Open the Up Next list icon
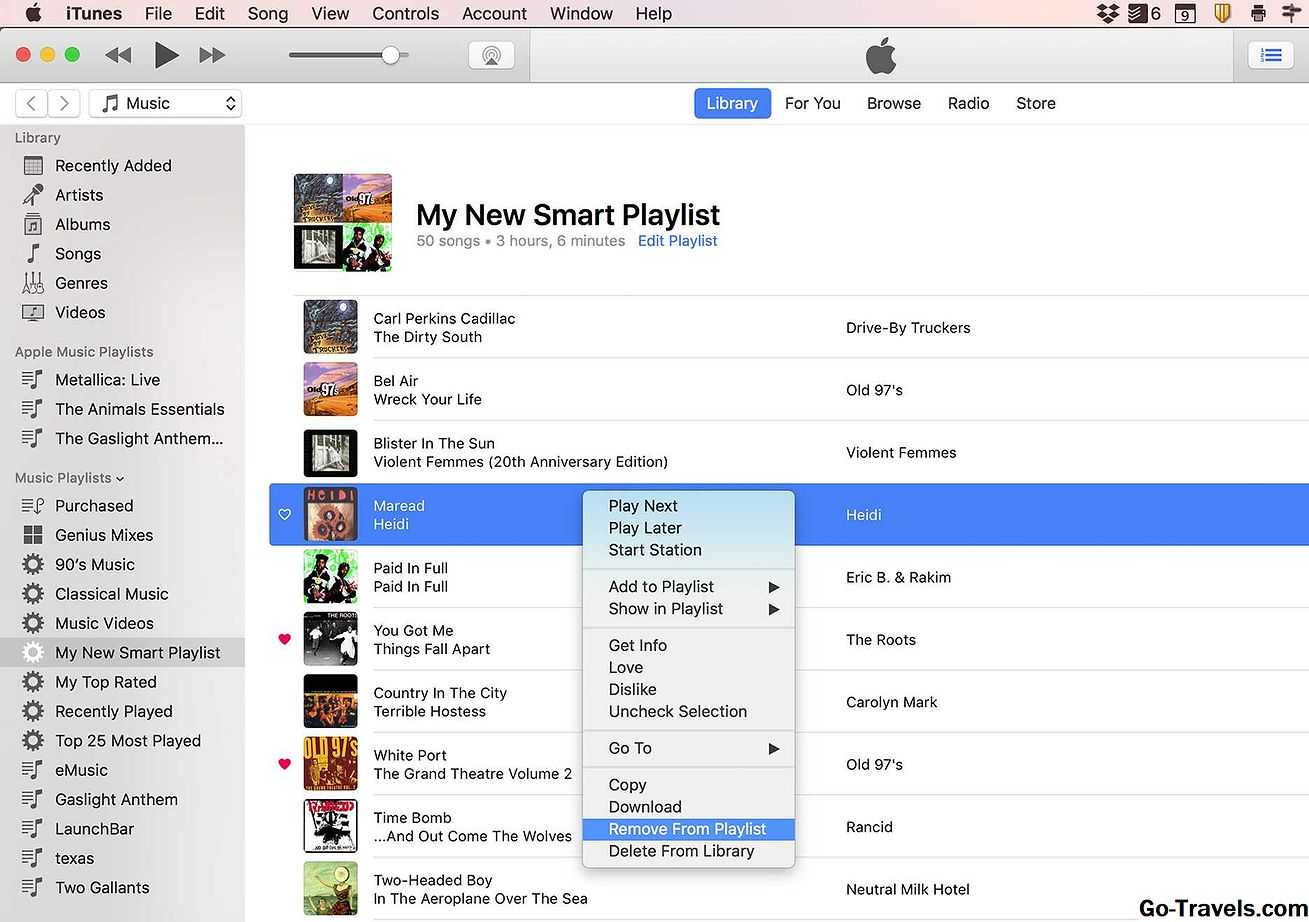The height and width of the screenshot is (922, 1309). [x=1271, y=55]
